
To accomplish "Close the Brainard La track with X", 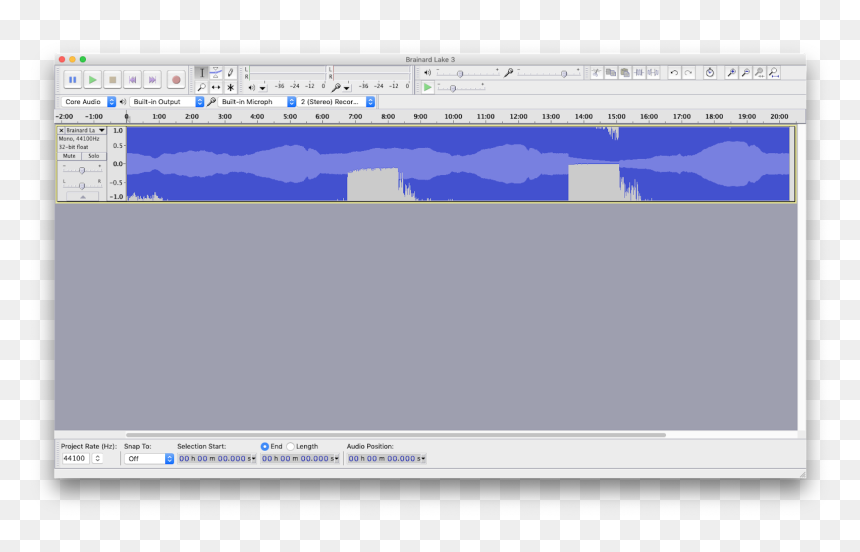I will pos(61,130).
